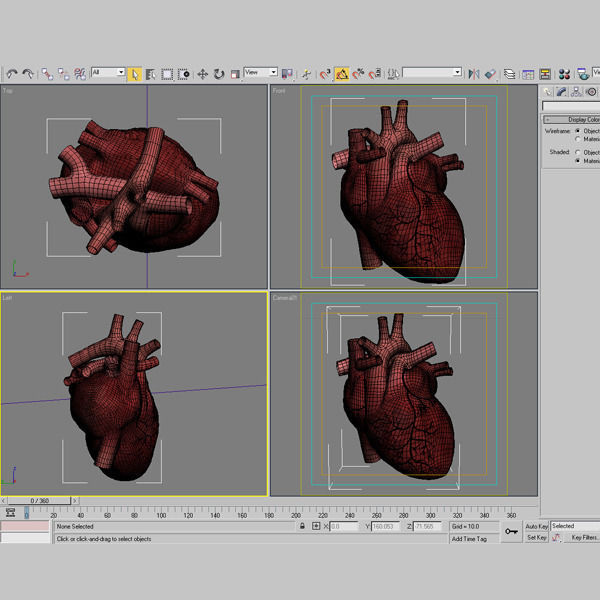Screen dimensions: 600x600
Task: Open the Named Selection Sets dropdown
Action: point(432,72)
